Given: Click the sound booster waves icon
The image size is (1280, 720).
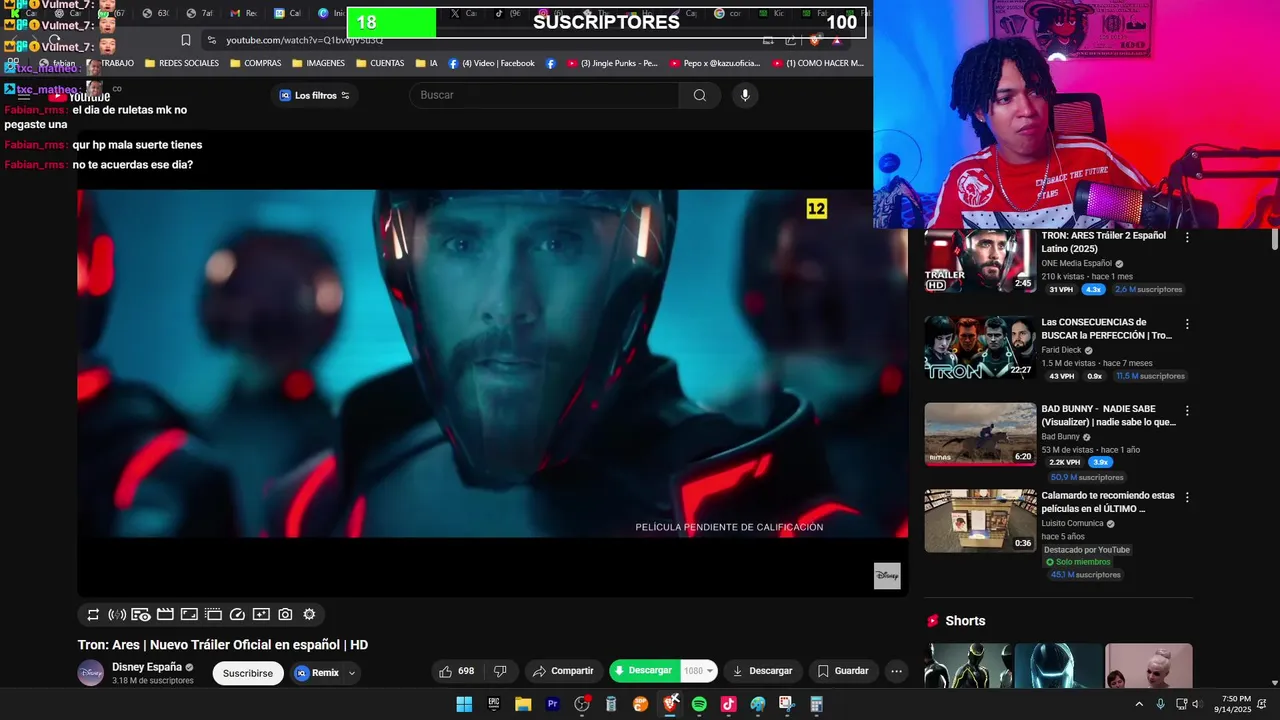Looking at the screenshot, I should pos(117,615).
